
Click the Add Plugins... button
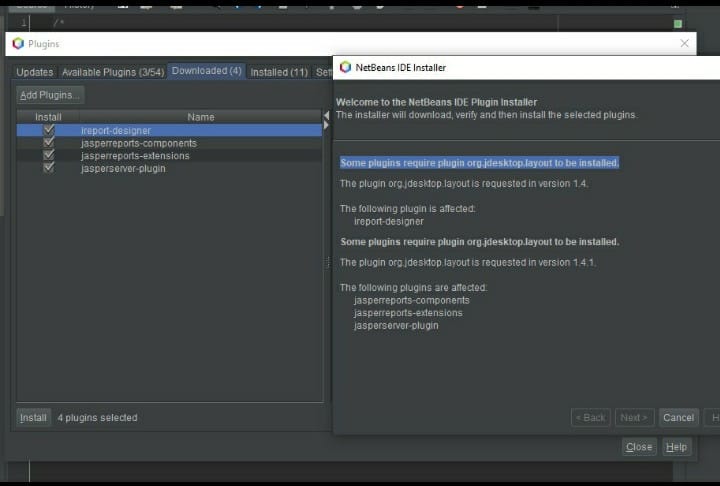(50, 95)
